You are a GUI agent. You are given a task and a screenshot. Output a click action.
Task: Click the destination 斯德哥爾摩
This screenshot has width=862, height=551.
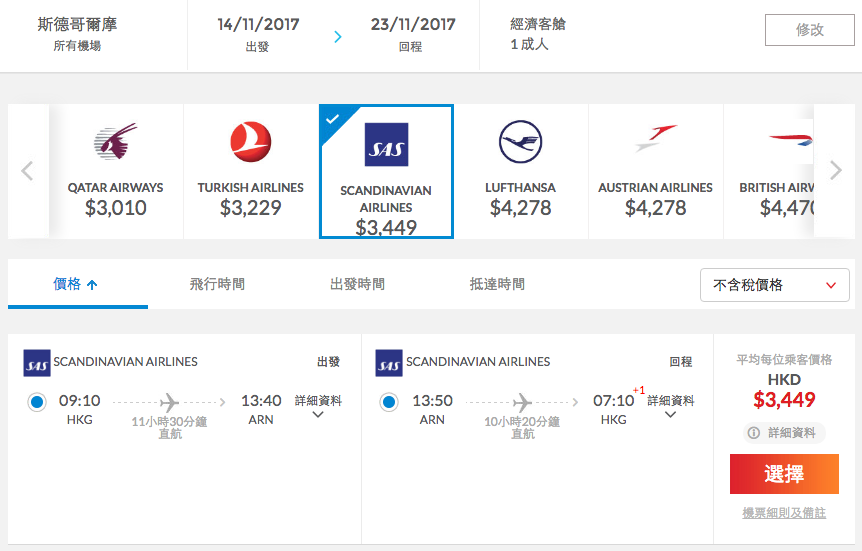point(77,25)
